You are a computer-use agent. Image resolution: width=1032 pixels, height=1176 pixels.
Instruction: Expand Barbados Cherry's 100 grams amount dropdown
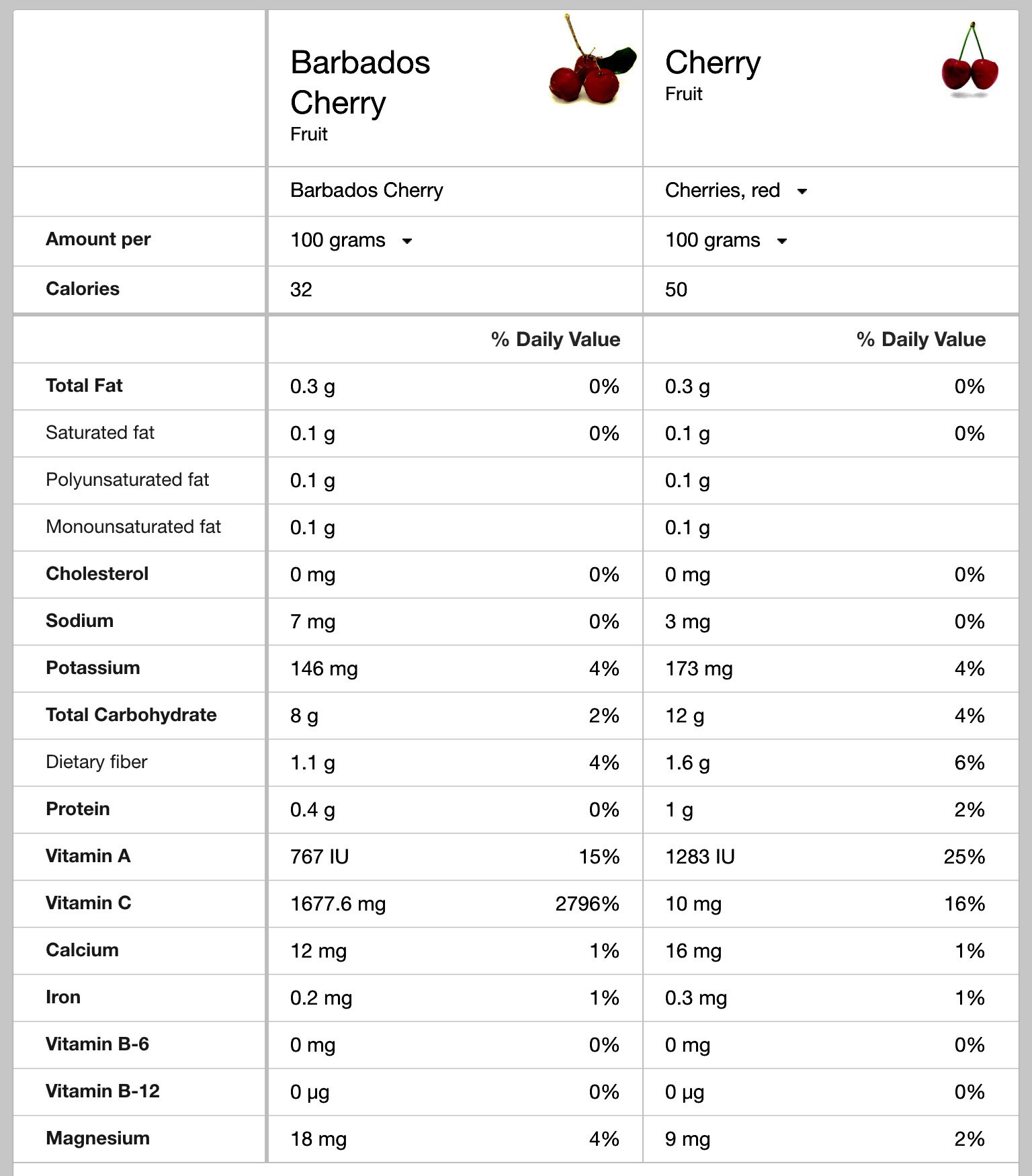pos(406,241)
